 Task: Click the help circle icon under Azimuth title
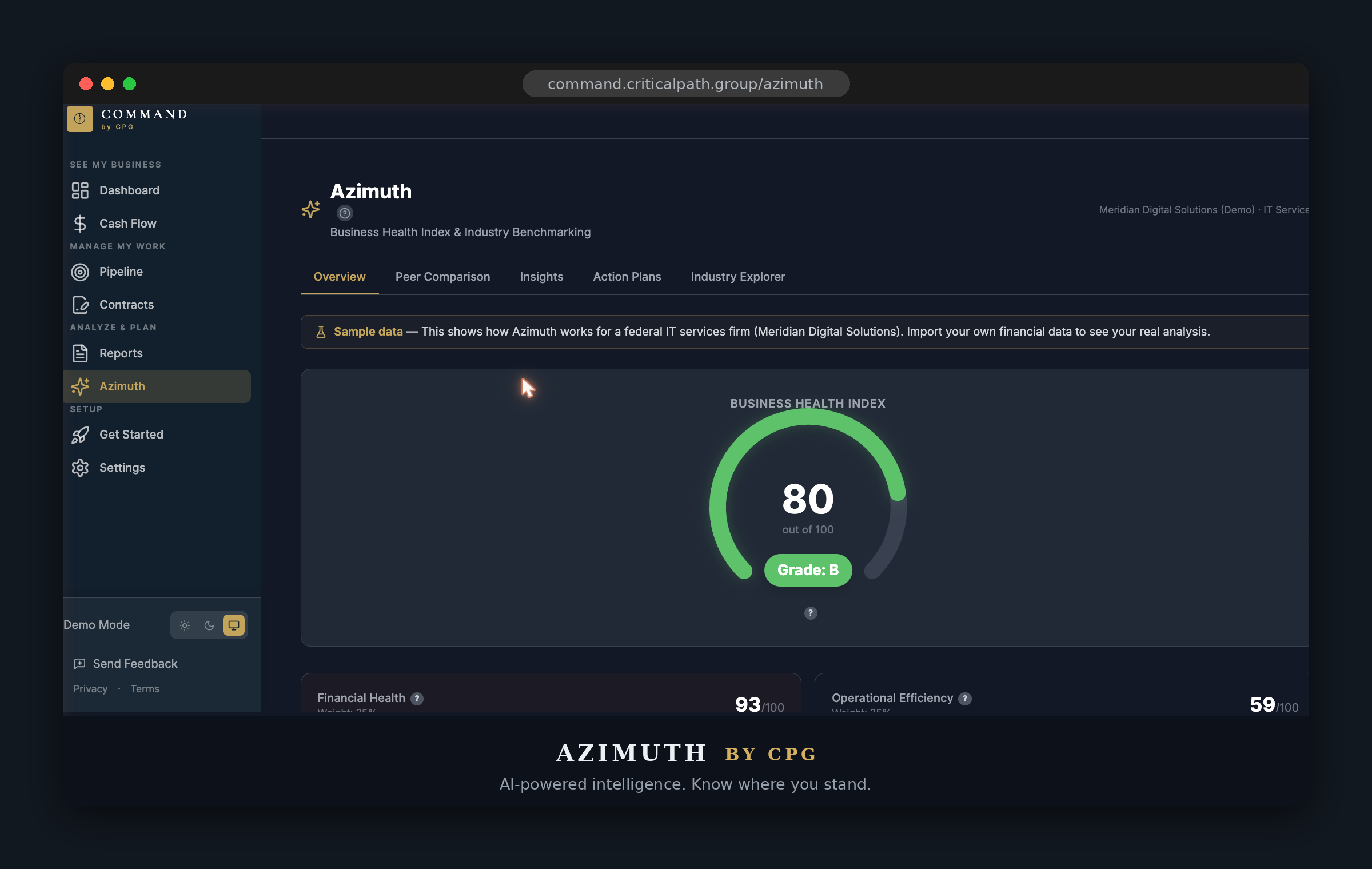pyautogui.click(x=345, y=213)
